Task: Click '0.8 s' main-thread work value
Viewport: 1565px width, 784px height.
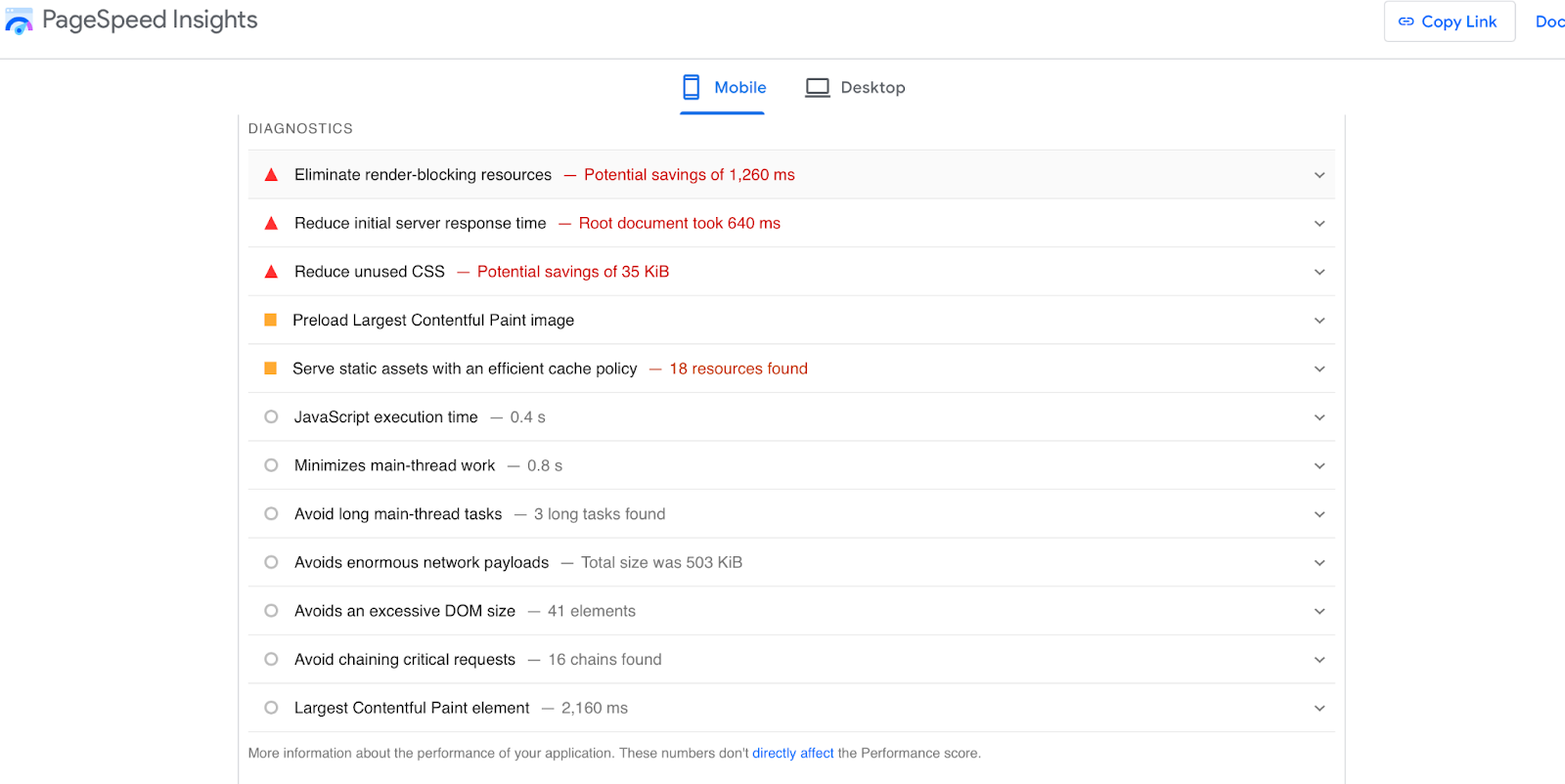Action: [545, 465]
